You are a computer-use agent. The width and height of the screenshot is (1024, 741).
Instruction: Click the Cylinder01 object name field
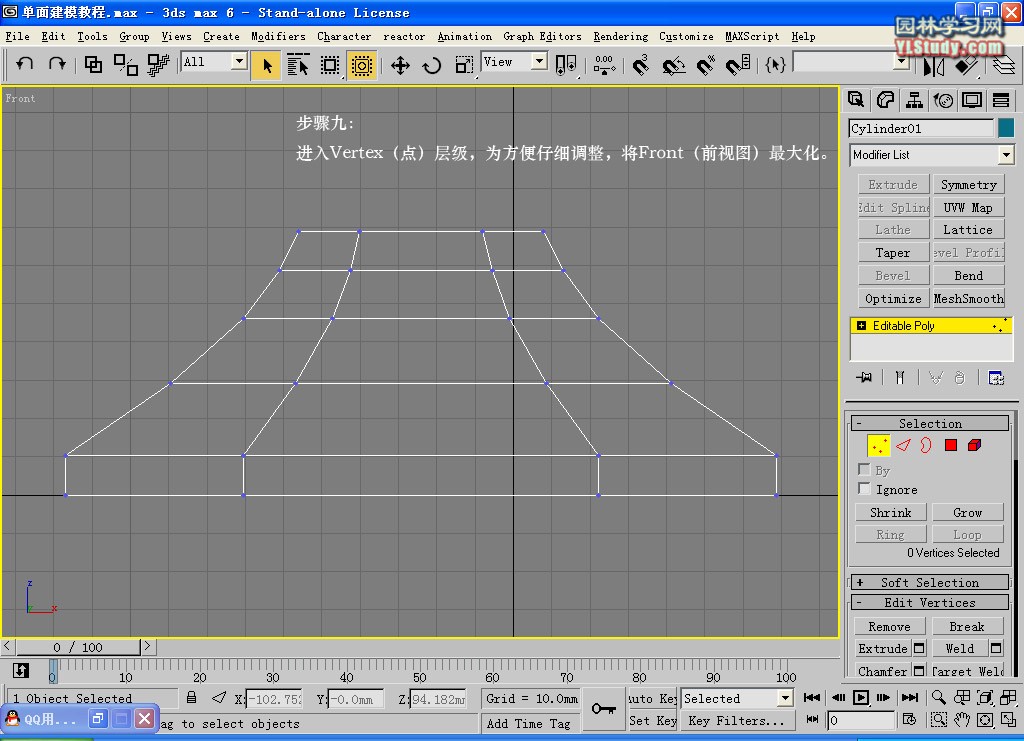pos(921,128)
